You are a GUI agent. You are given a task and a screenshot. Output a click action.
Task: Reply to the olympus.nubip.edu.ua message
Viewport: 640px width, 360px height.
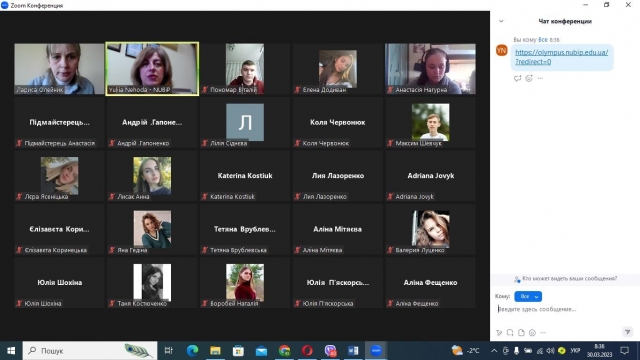[x=518, y=78]
